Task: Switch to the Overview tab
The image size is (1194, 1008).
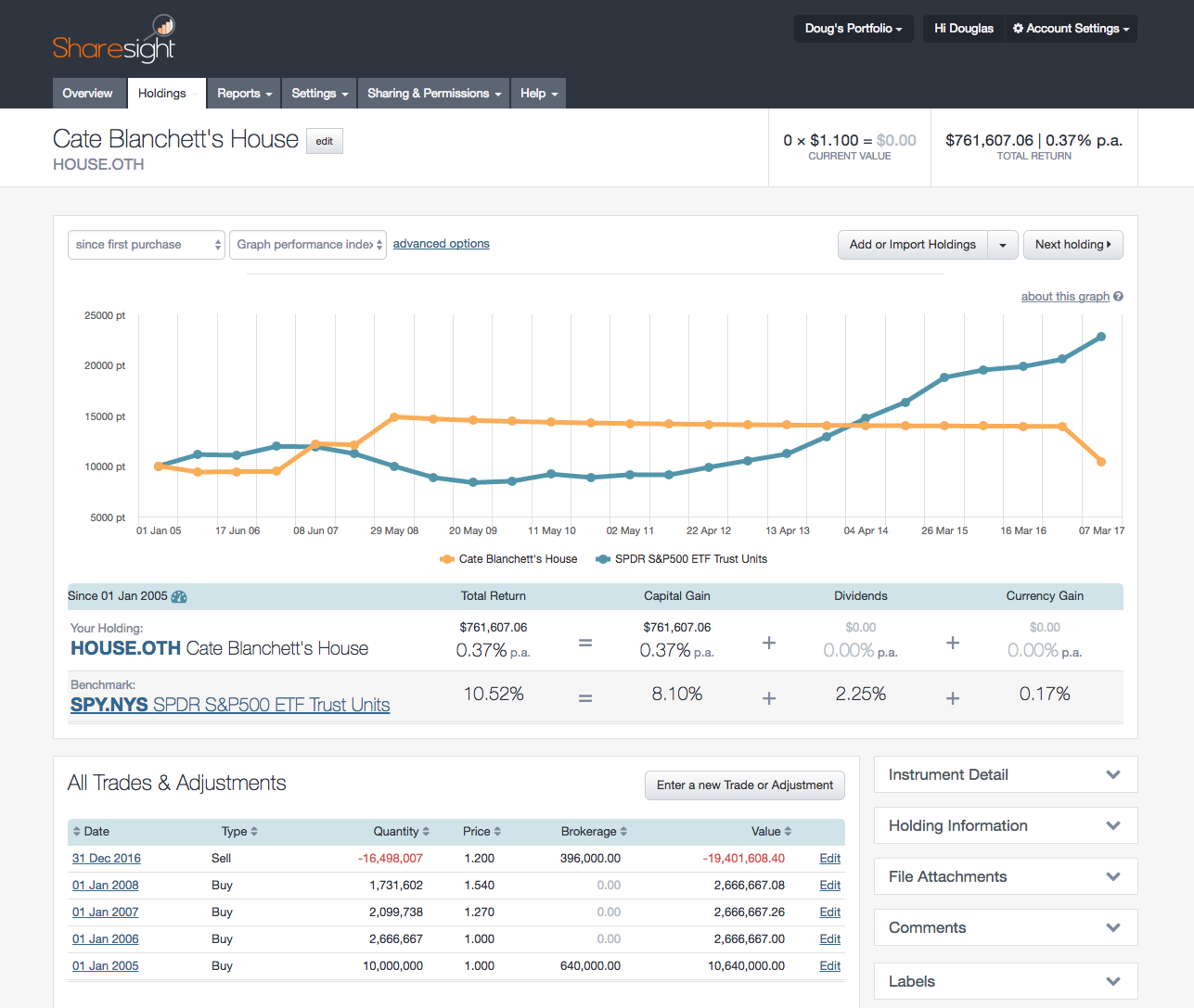Action: pyautogui.click(x=87, y=94)
